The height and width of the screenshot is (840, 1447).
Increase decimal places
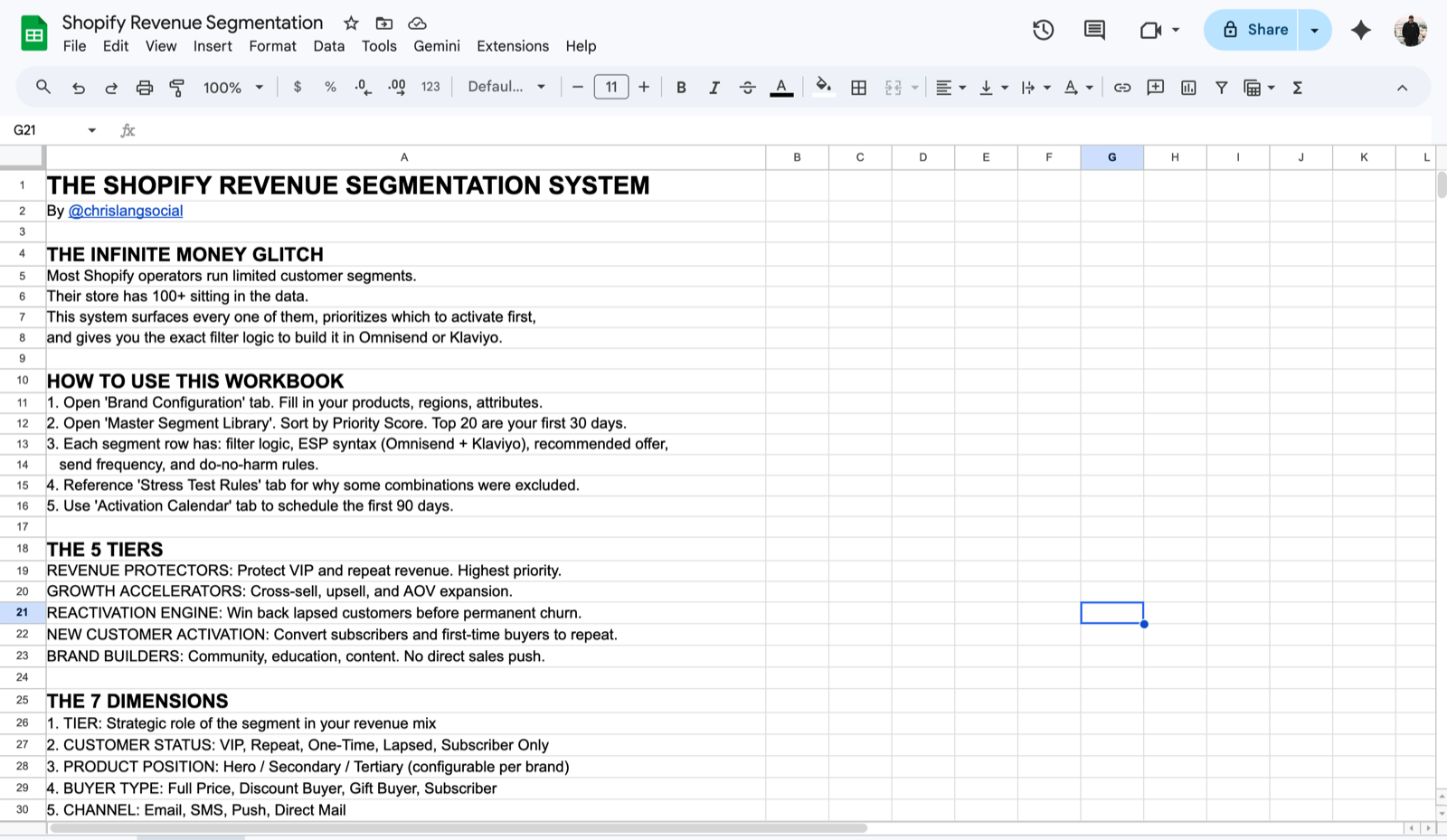coord(397,87)
